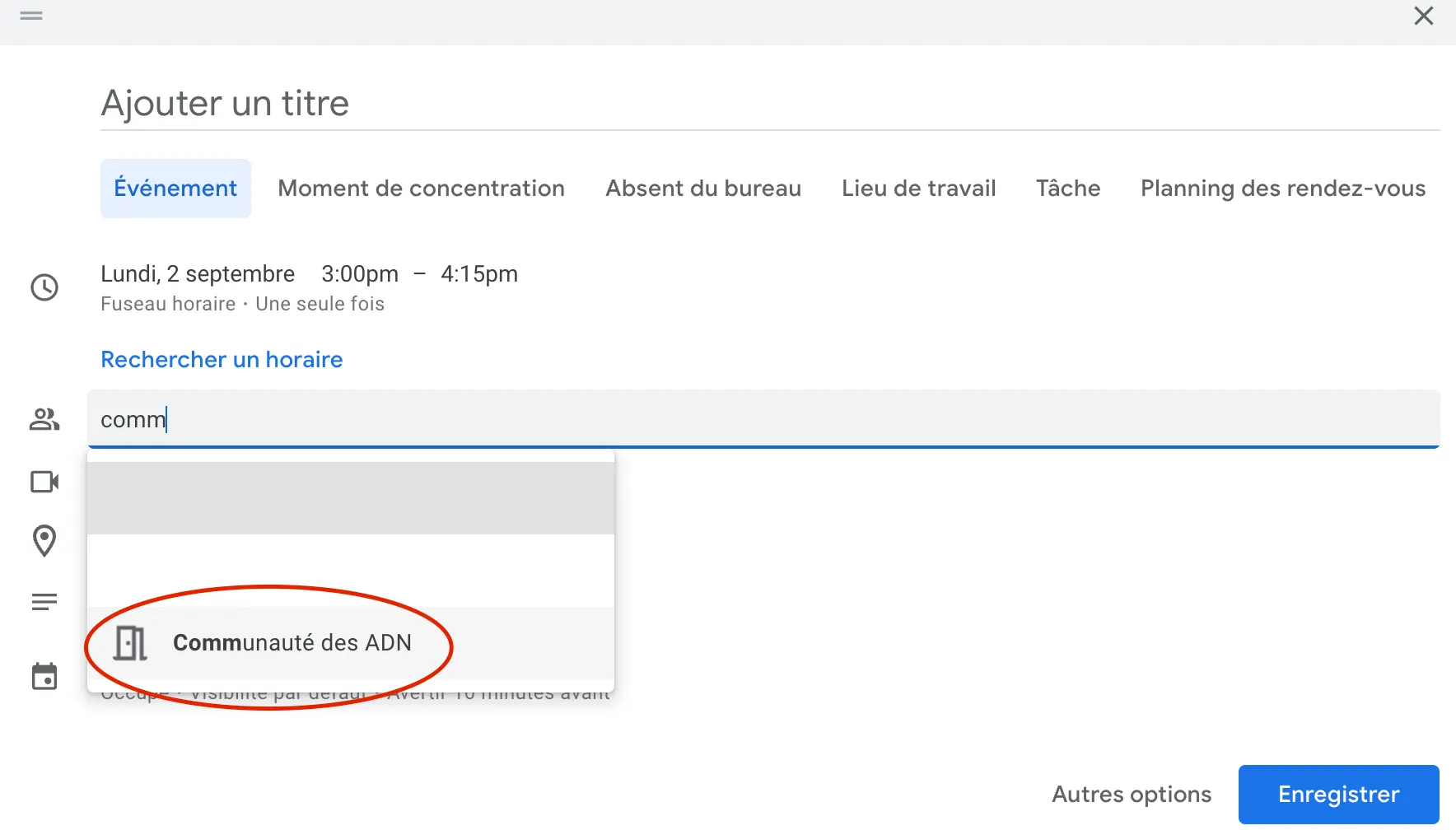Select the Événement tab
The height and width of the screenshot is (830, 1456).
(x=175, y=189)
